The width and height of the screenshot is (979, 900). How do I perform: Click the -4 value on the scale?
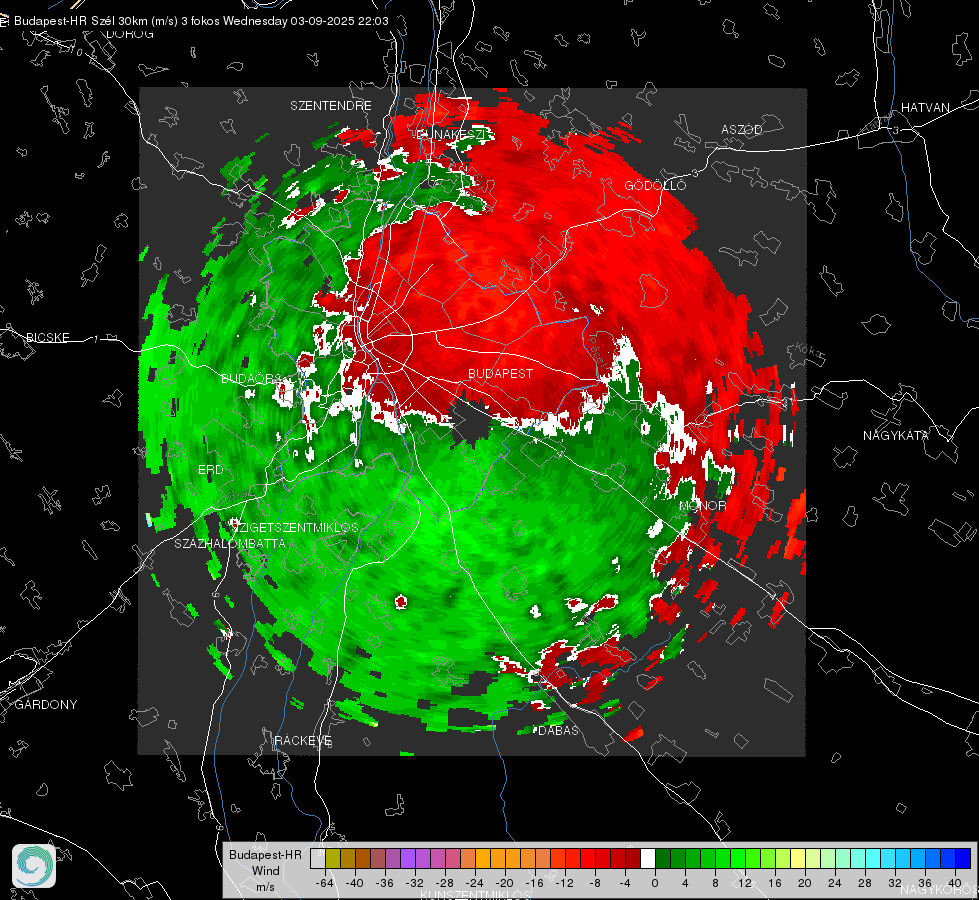point(625,883)
